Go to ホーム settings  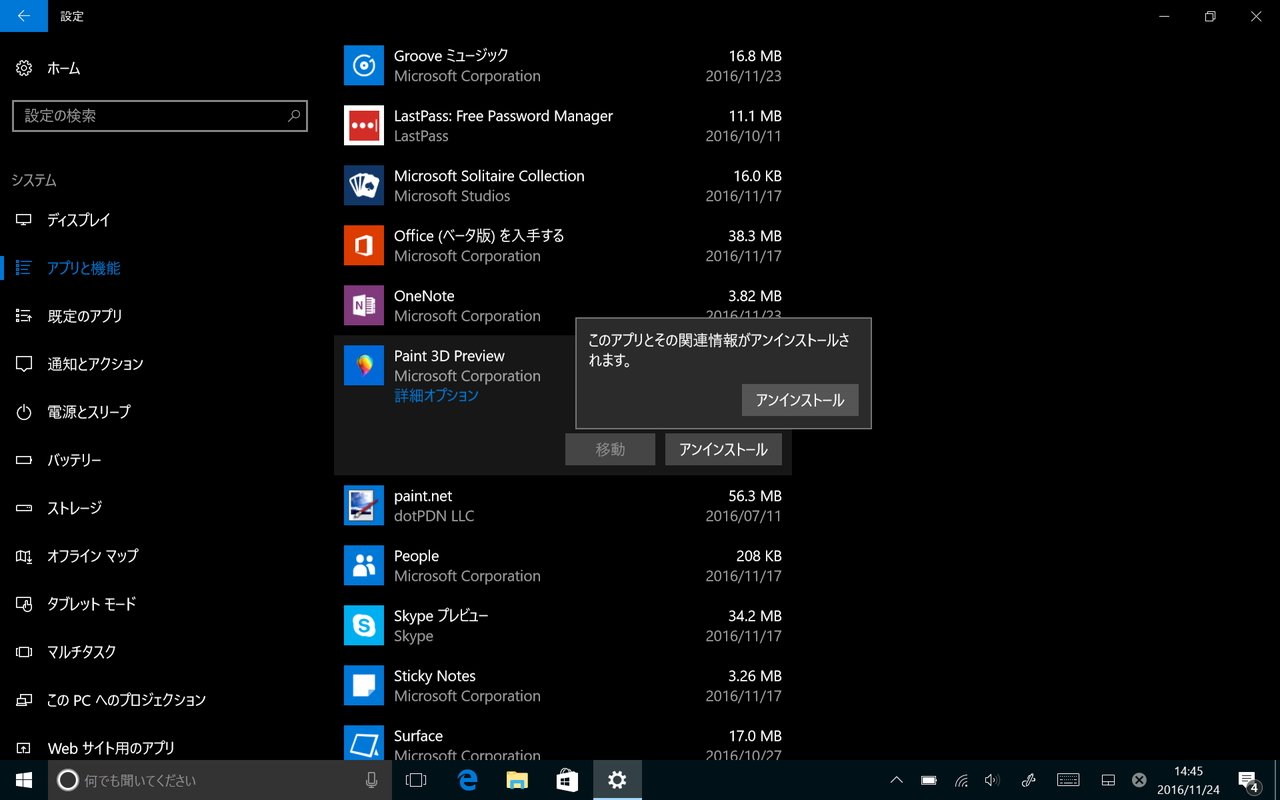[64, 68]
